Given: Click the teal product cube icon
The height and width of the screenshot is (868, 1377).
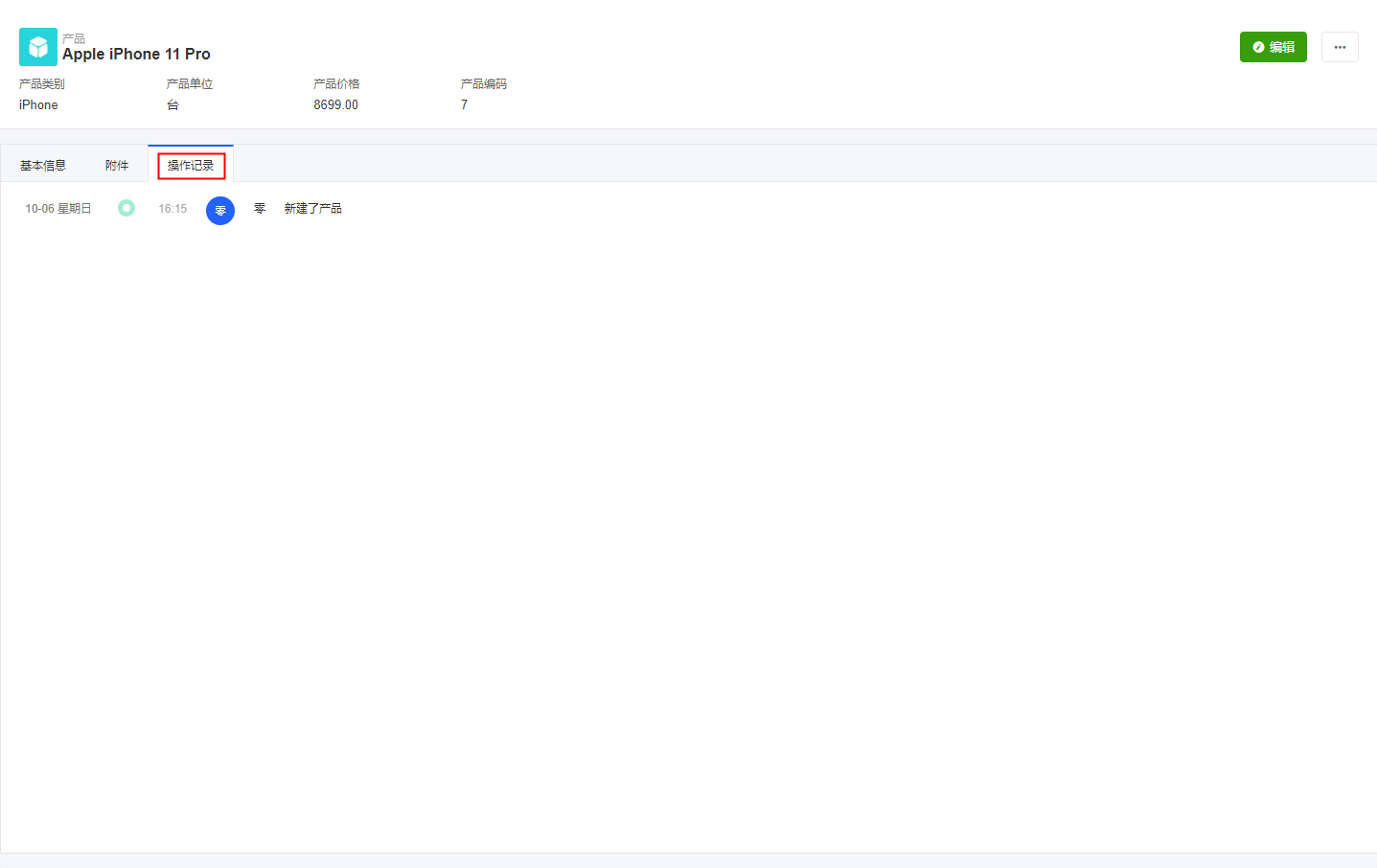Looking at the screenshot, I should tap(38, 47).
